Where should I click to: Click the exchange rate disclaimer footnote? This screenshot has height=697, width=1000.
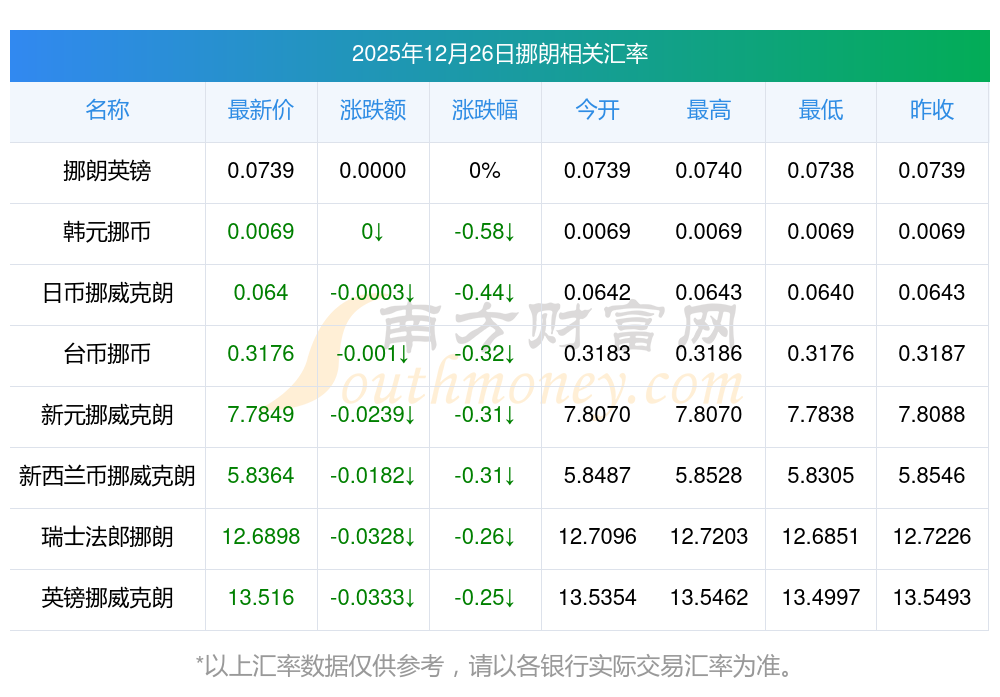(499, 665)
